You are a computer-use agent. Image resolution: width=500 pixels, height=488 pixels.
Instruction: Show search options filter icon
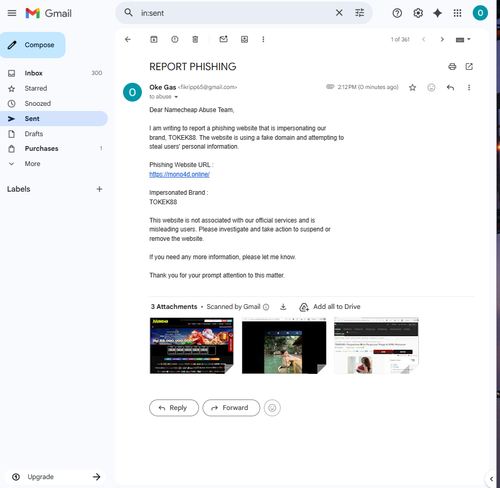(x=359, y=13)
